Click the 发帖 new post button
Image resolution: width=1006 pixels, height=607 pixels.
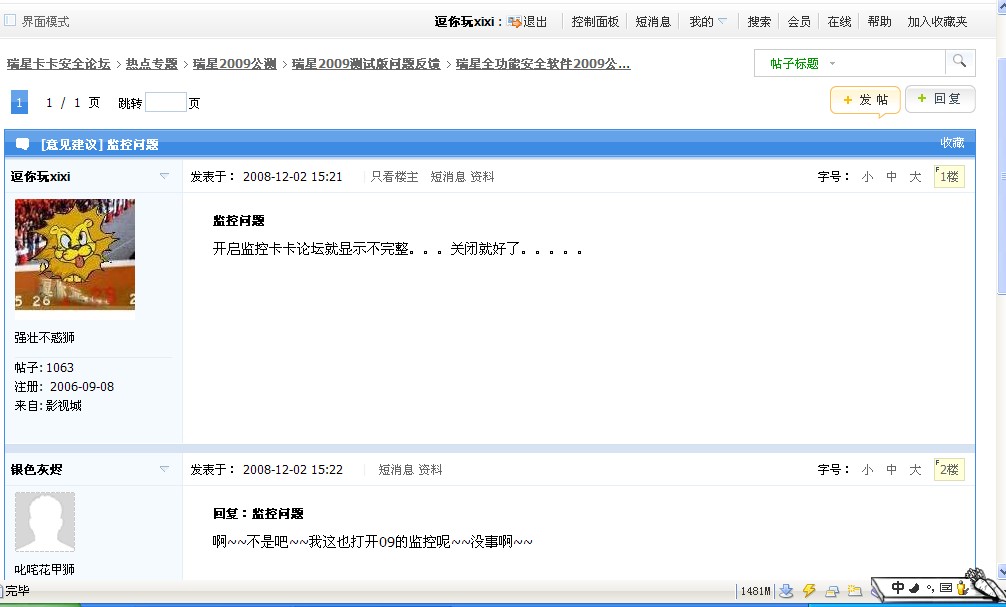[x=865, y=100]
